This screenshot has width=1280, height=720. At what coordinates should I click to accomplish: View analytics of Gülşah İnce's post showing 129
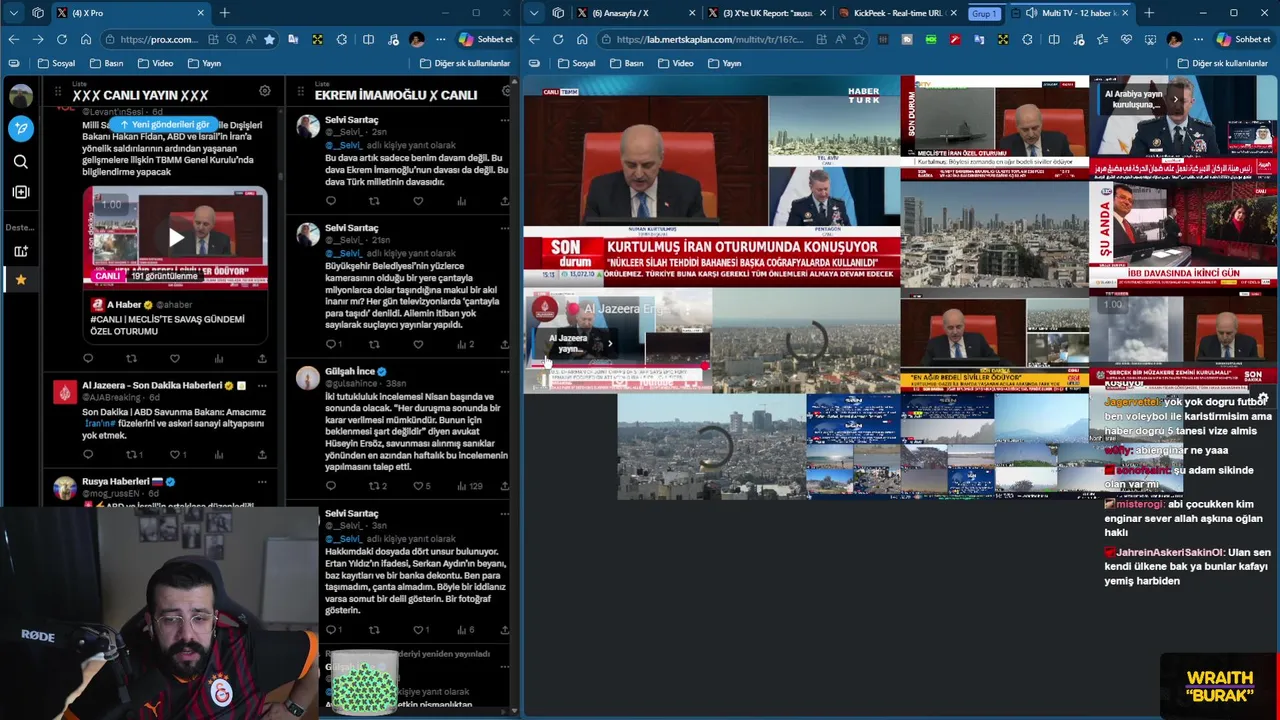(x=469, y=486)
